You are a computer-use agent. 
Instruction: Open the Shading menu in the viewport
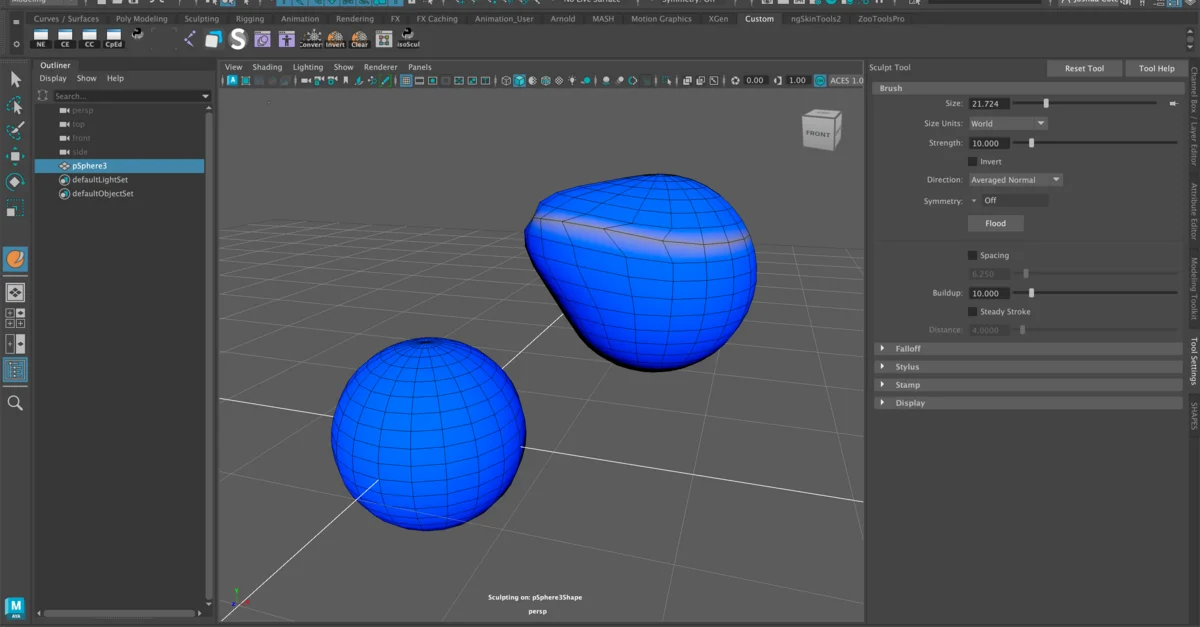point(267,67)
